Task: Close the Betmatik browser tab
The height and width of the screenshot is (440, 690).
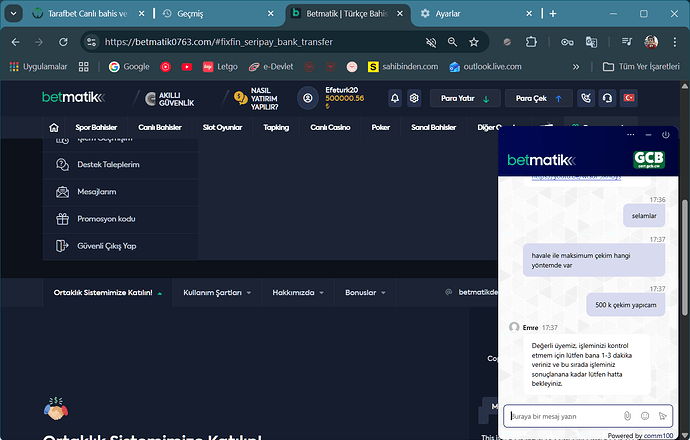Action: pyautogui.click(x=400, y=14)
